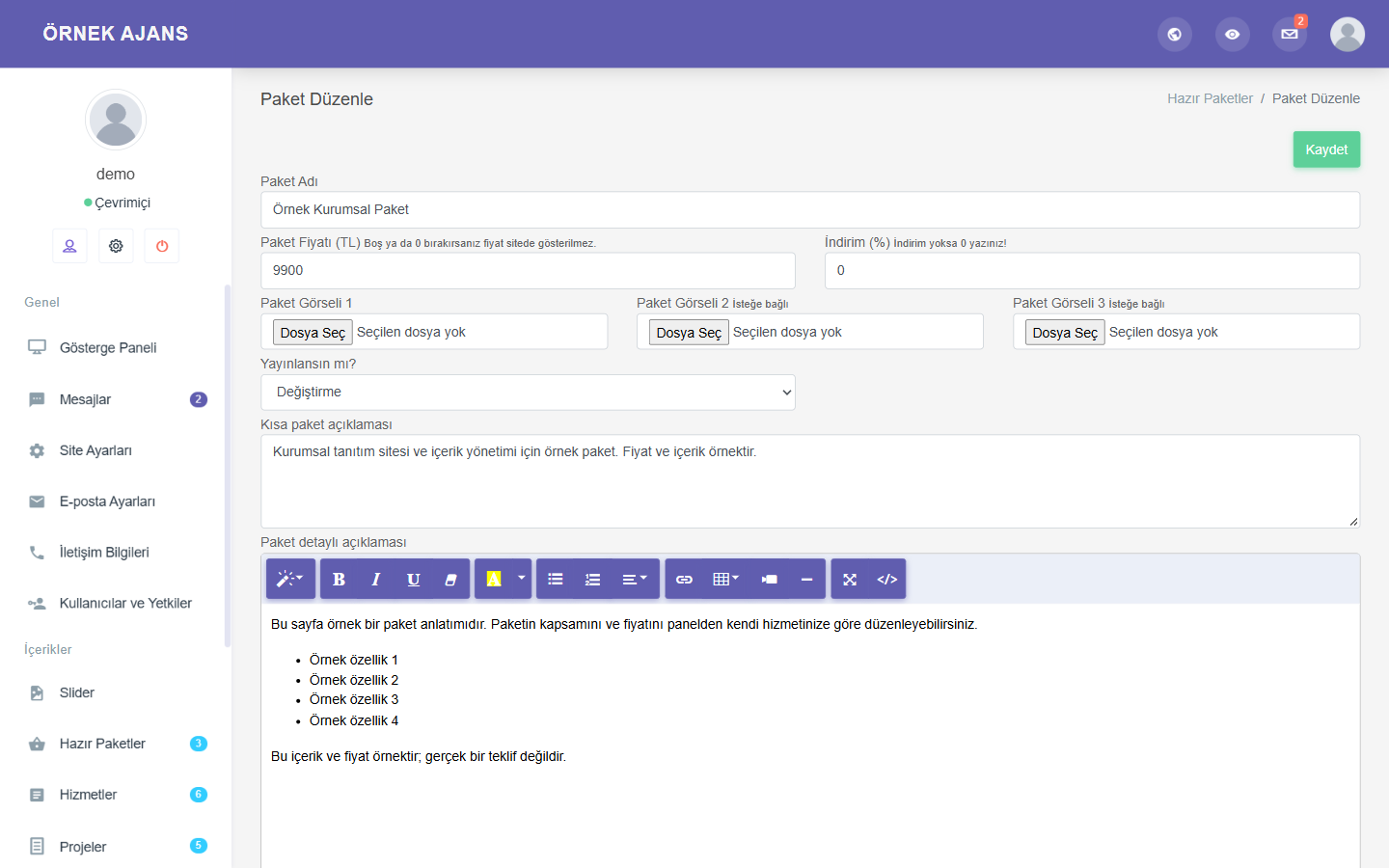1389x868 pixels.
Task: Toggle italic formatting in editor
Action: (376, 579)
